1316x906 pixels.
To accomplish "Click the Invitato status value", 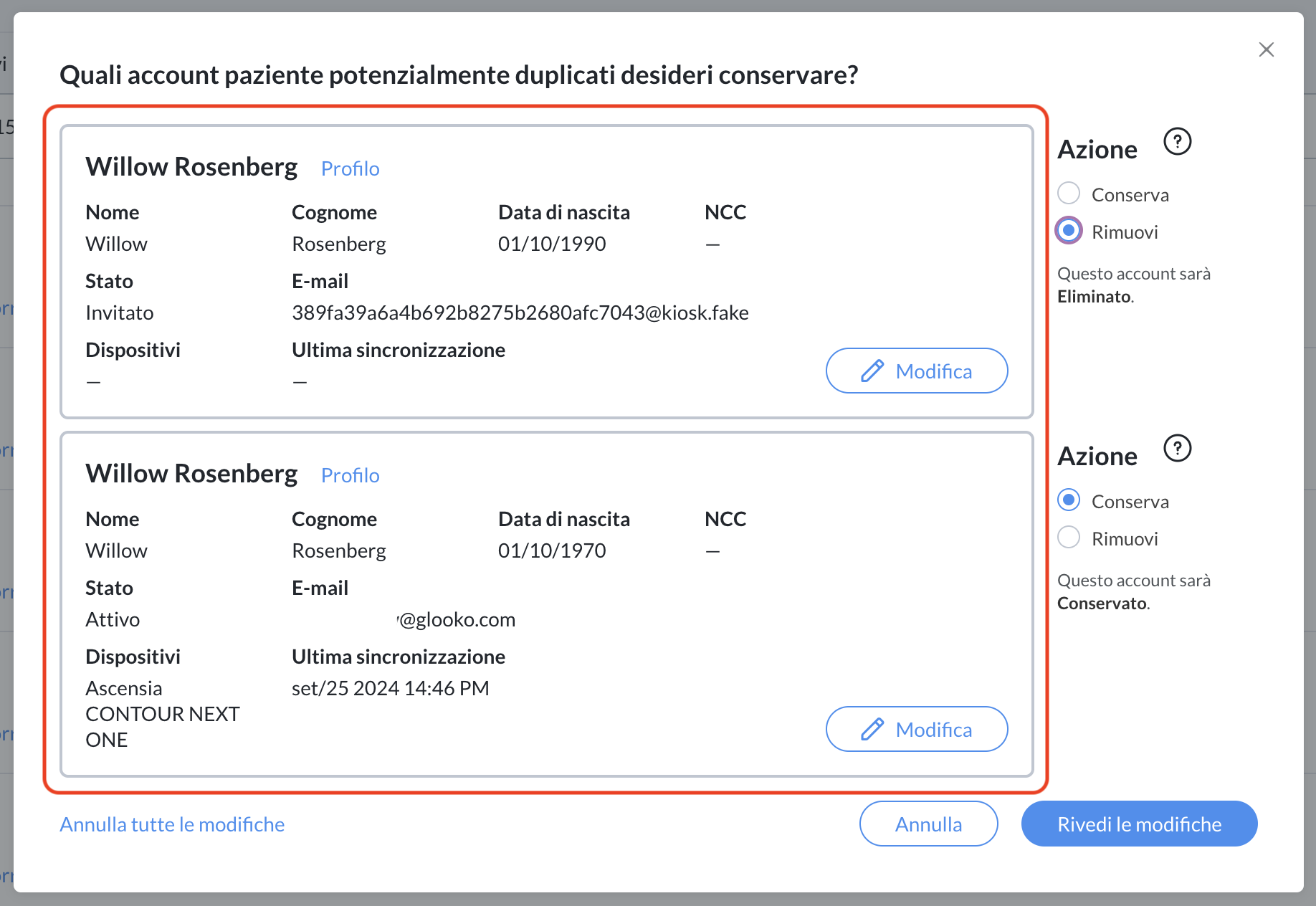I will (120, 313).
